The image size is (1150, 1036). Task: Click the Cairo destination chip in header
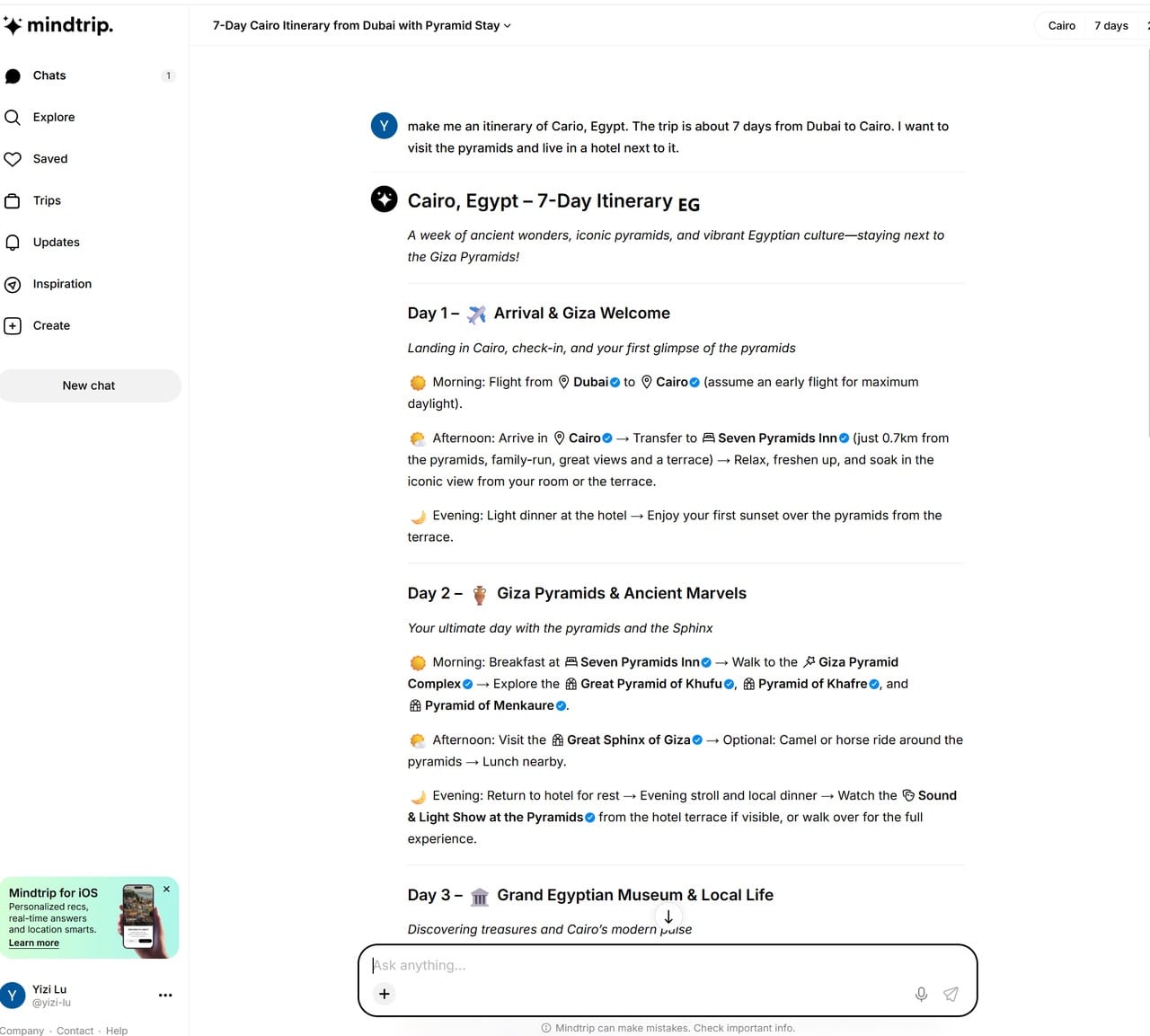tap(1061, 25)
